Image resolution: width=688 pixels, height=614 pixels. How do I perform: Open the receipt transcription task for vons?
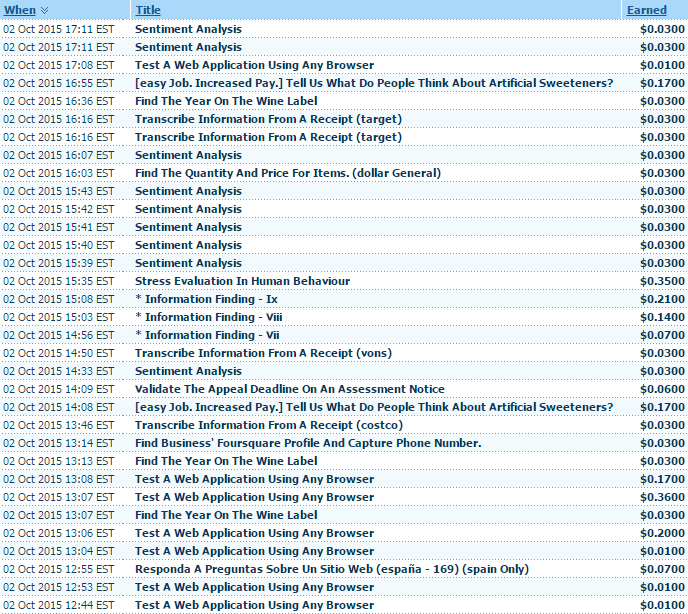coord(263,353)
